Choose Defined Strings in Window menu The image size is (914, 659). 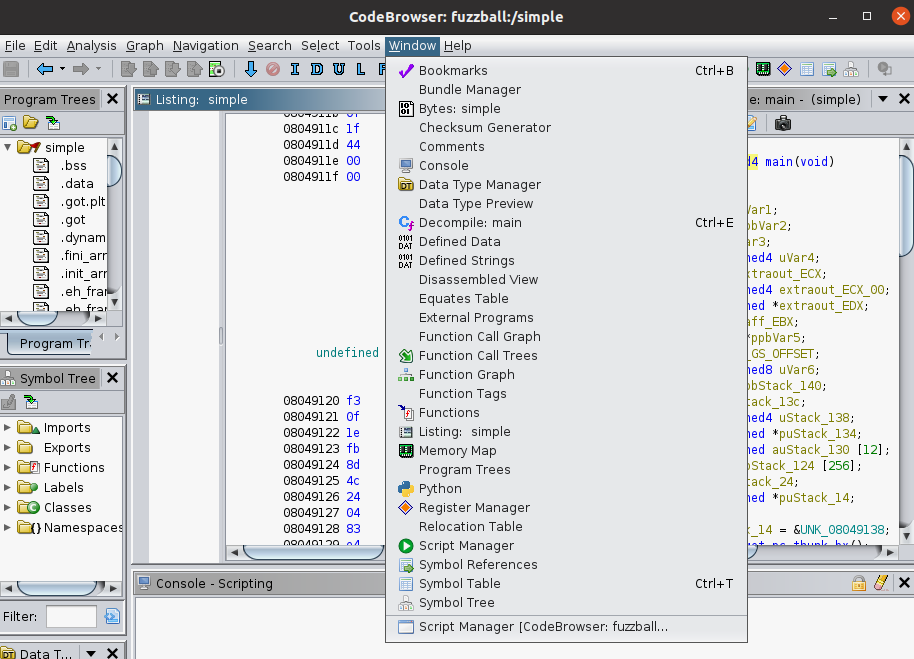[x=566, y=260]
